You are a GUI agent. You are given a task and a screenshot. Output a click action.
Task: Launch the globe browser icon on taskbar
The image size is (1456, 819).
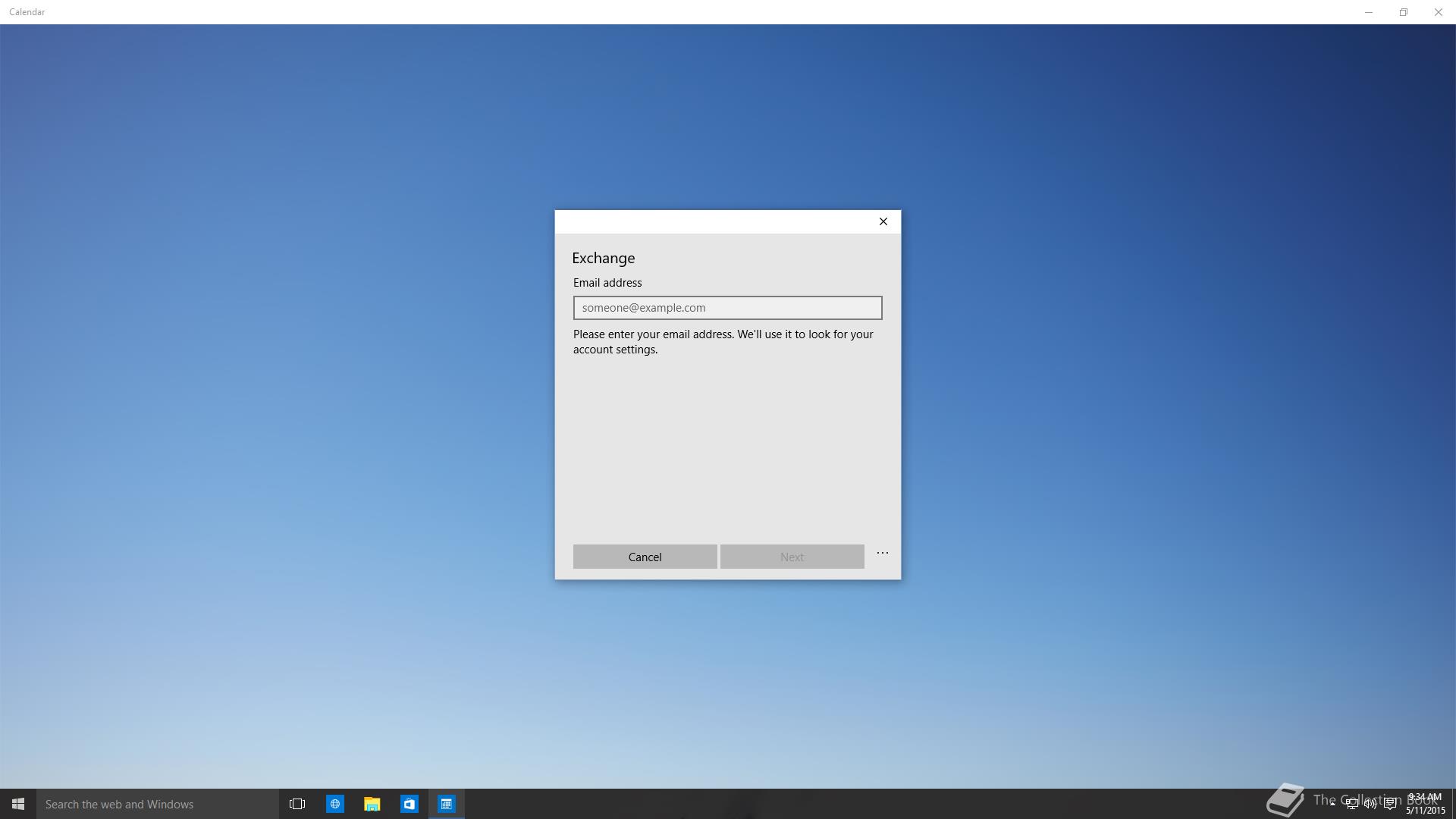tap(334, 804)
